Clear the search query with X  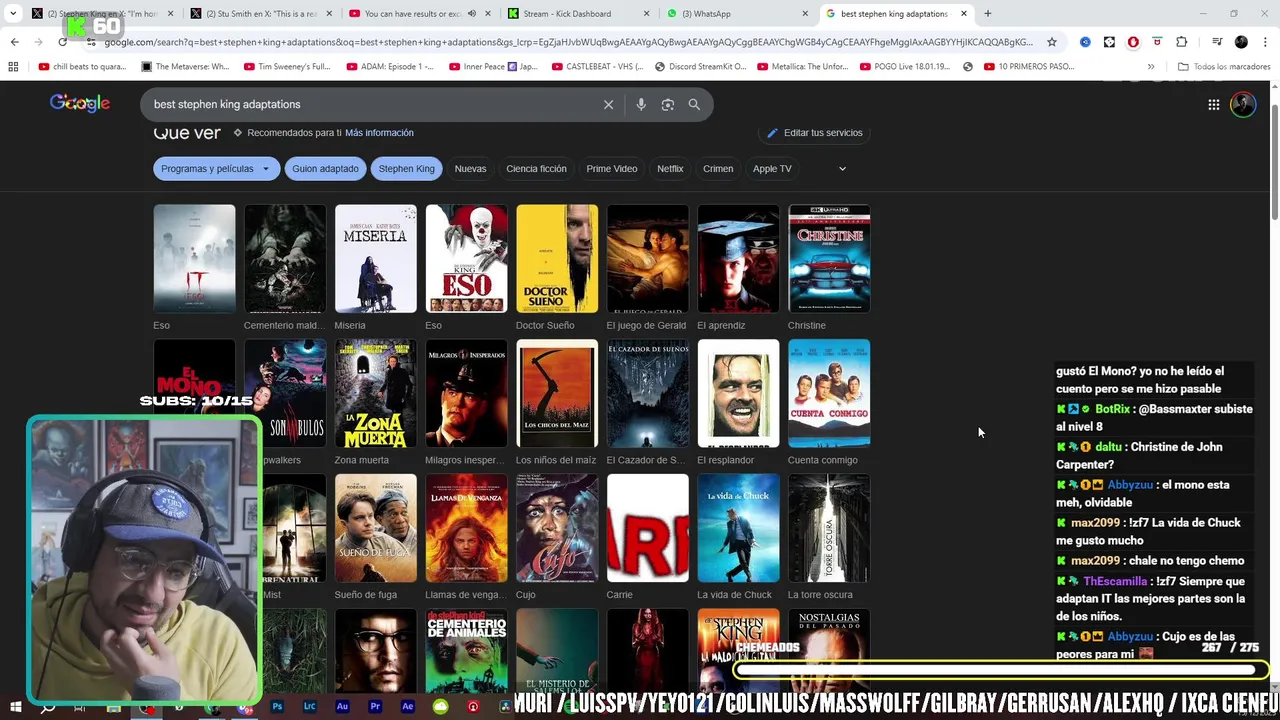tap(608, 104)
